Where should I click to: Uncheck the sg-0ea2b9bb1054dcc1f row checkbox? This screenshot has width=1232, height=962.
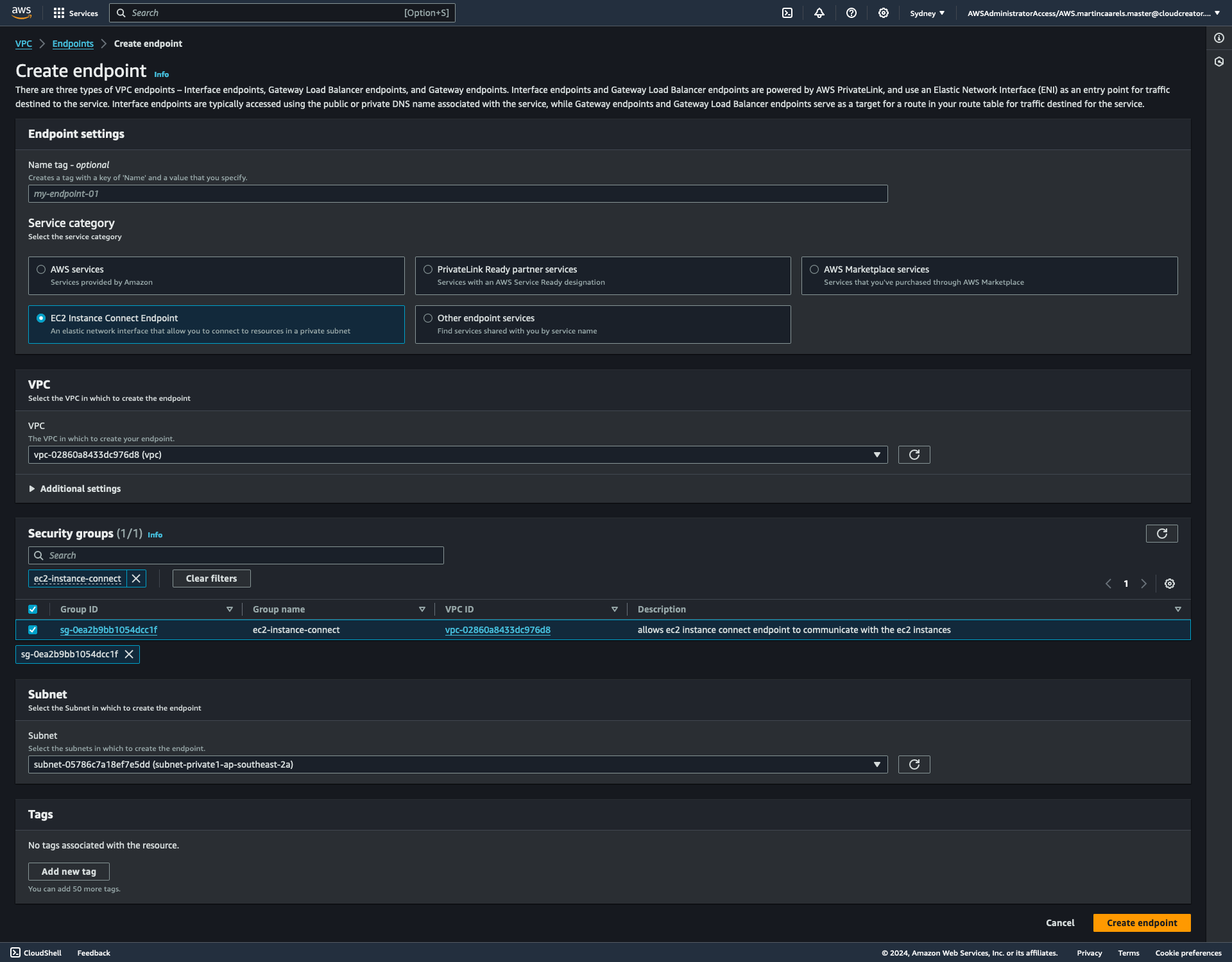click(x=33, y=630)
